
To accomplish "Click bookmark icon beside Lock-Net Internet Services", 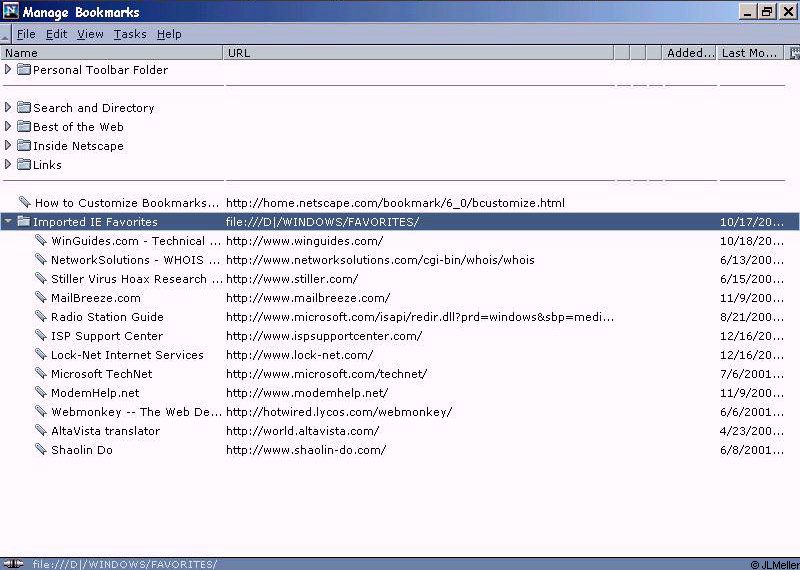I will click(41, 354).
